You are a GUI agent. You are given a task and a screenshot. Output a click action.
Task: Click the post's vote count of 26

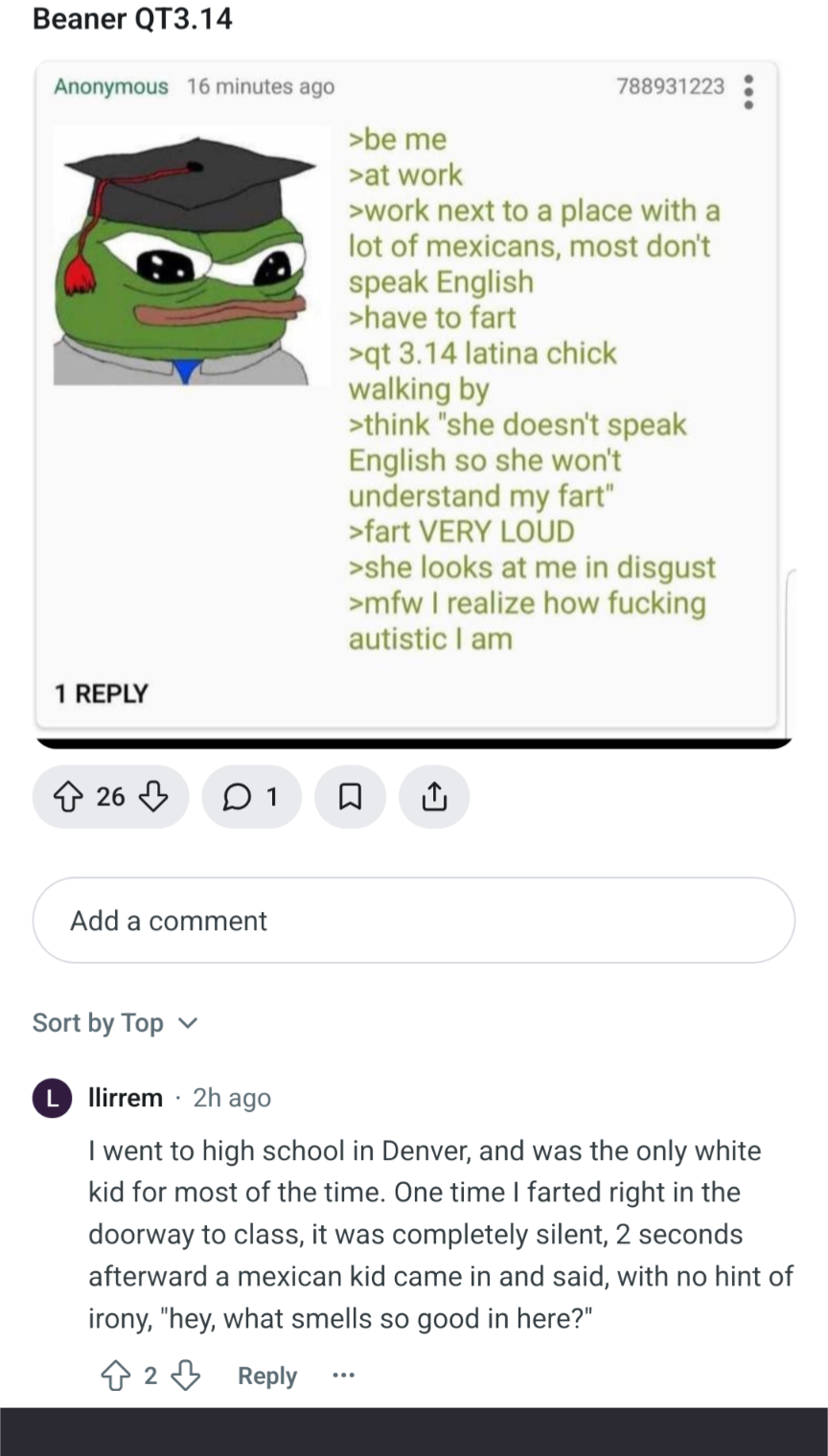[x=110, y=797]
